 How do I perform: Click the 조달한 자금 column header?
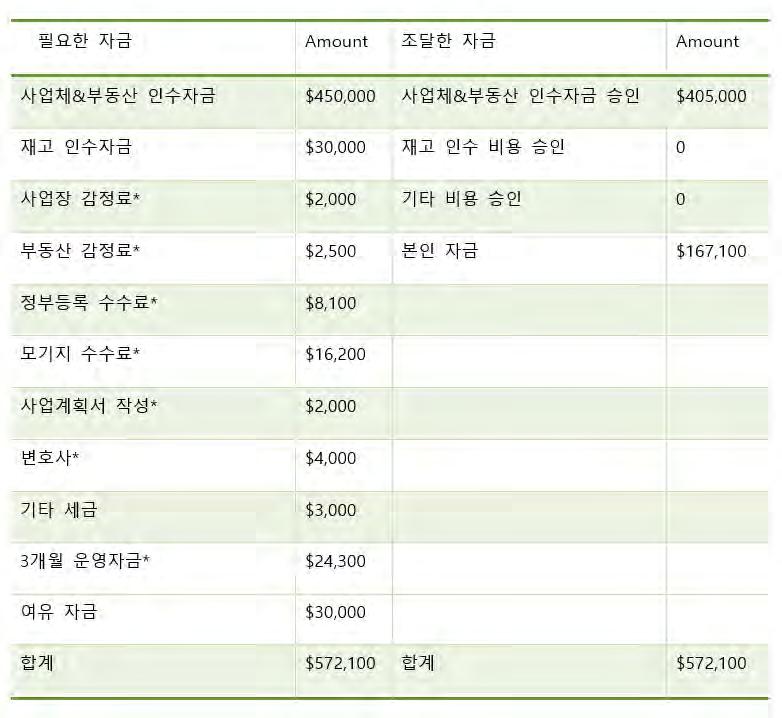coord(448,42)
